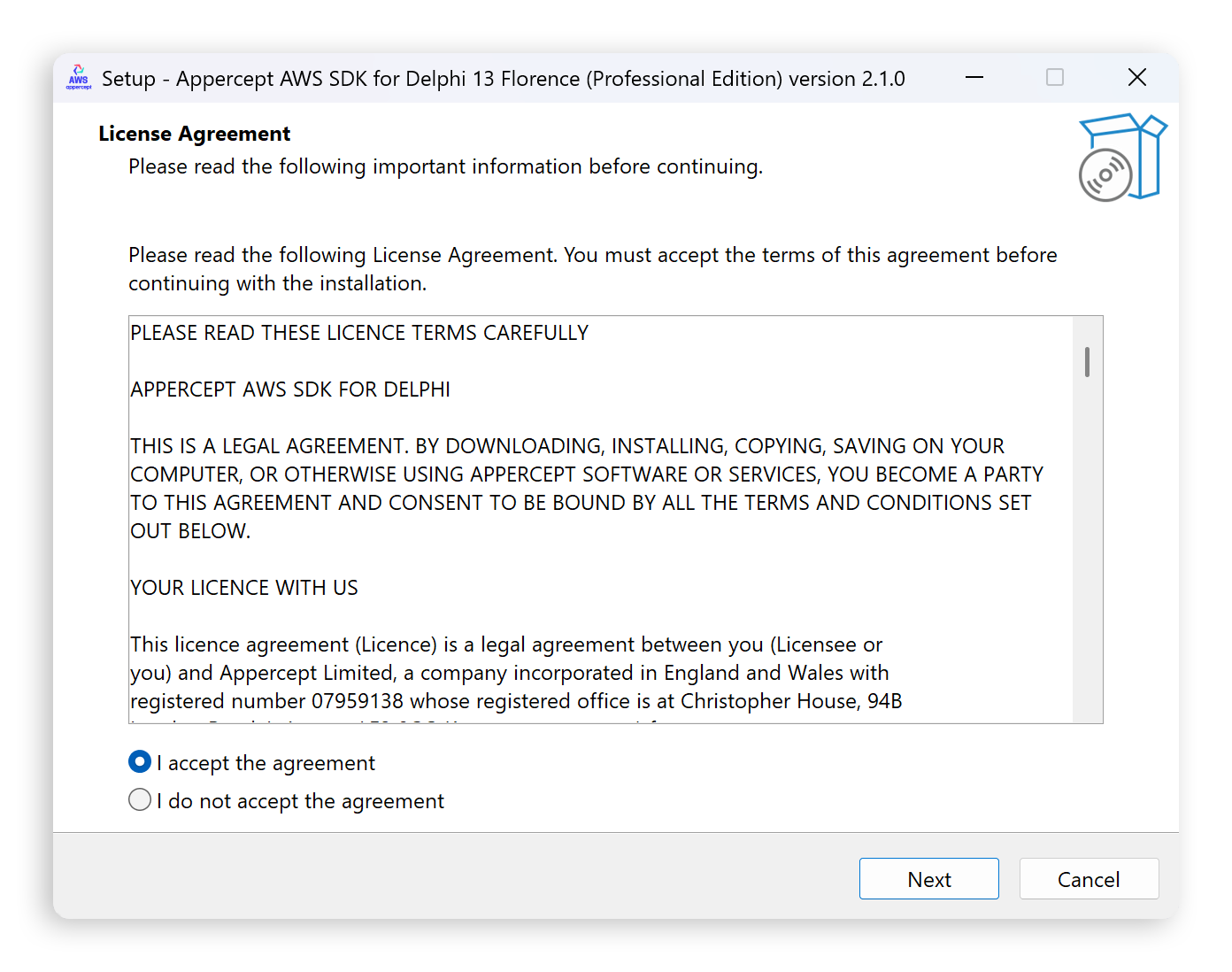Click the Next button
The width and height of the screenshot is (1232, 972).
(x=928, y=878)
